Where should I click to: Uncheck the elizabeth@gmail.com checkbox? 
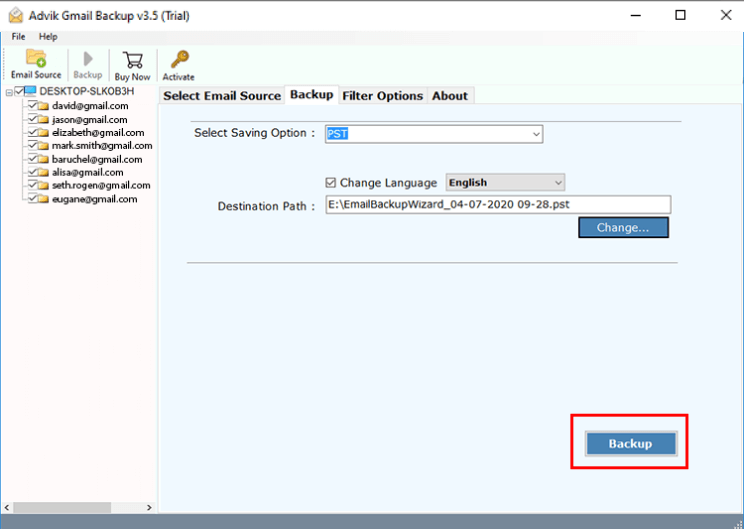32,132
